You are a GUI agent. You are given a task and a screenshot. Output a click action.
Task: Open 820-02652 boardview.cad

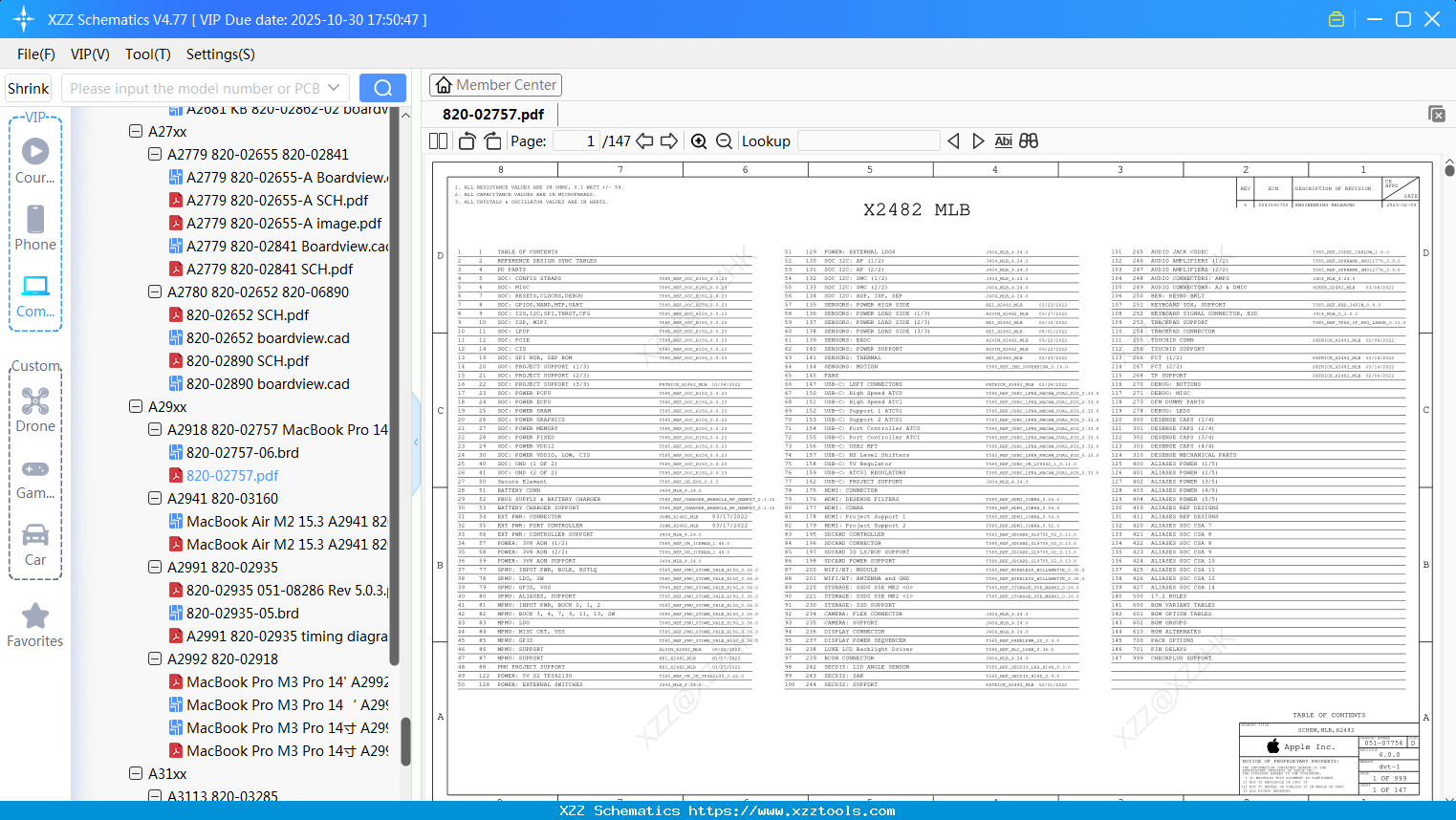pos(259,337)
